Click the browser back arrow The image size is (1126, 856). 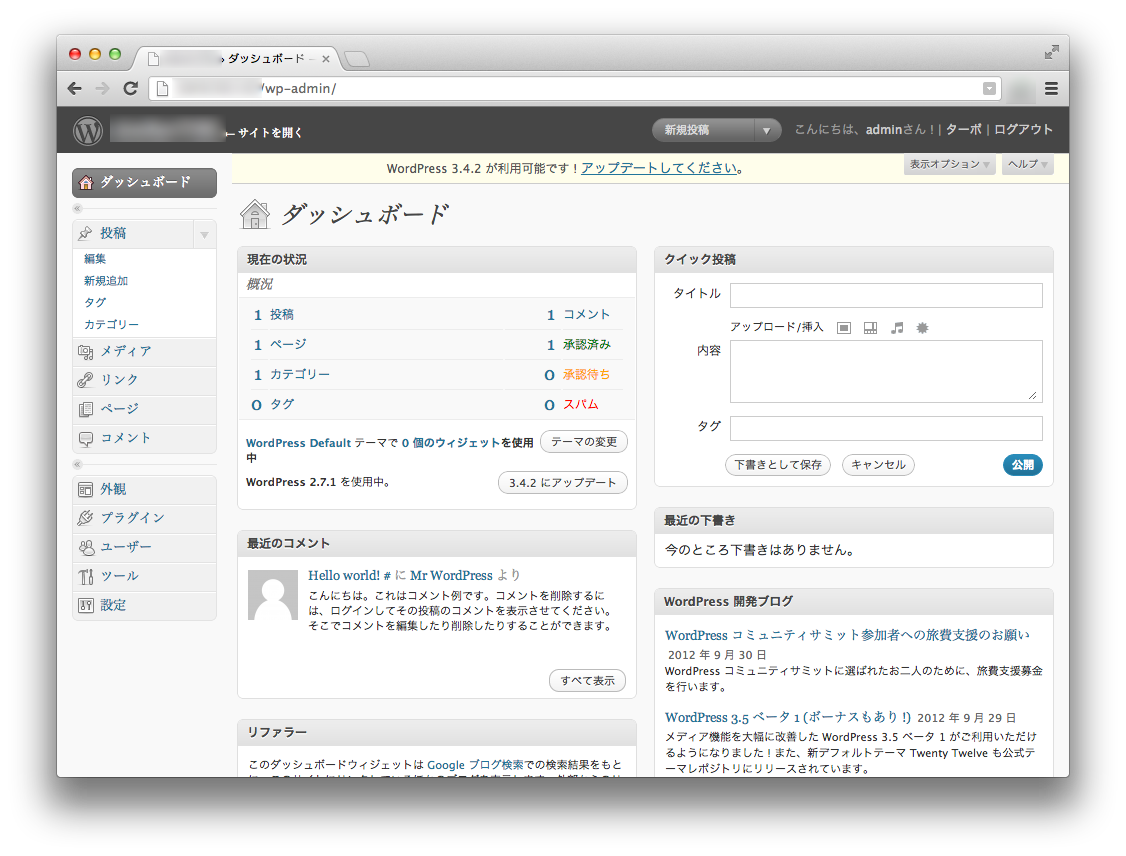click(75, 88)
